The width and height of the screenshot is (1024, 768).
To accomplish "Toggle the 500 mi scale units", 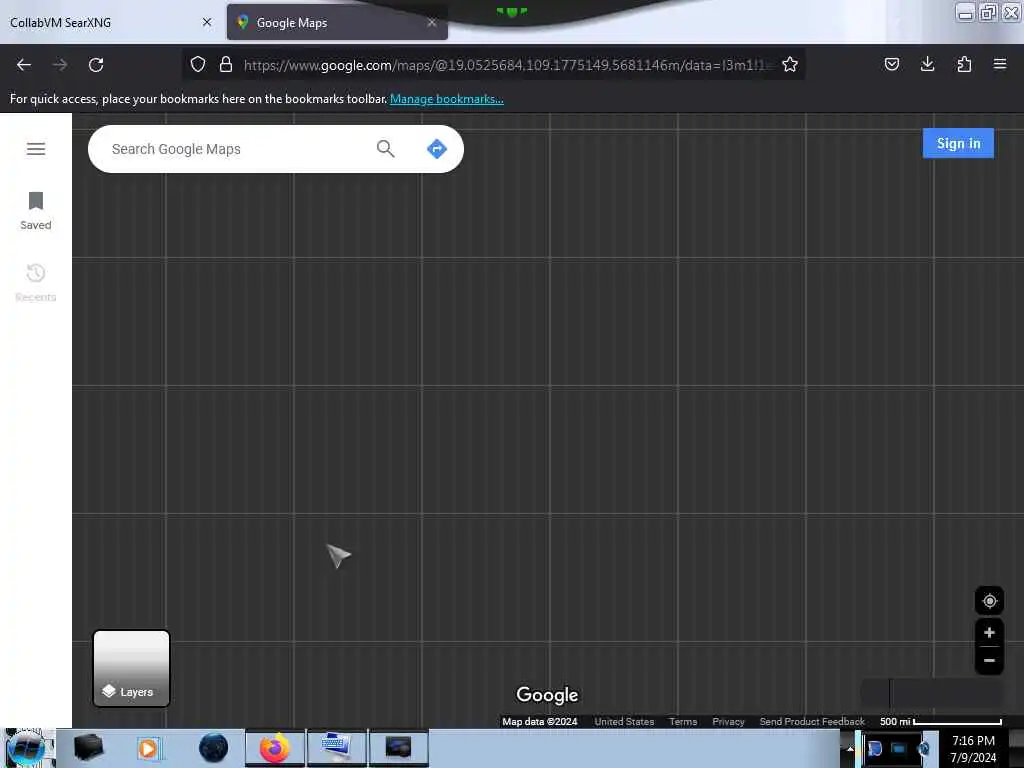I will click(x=940, y=722).
